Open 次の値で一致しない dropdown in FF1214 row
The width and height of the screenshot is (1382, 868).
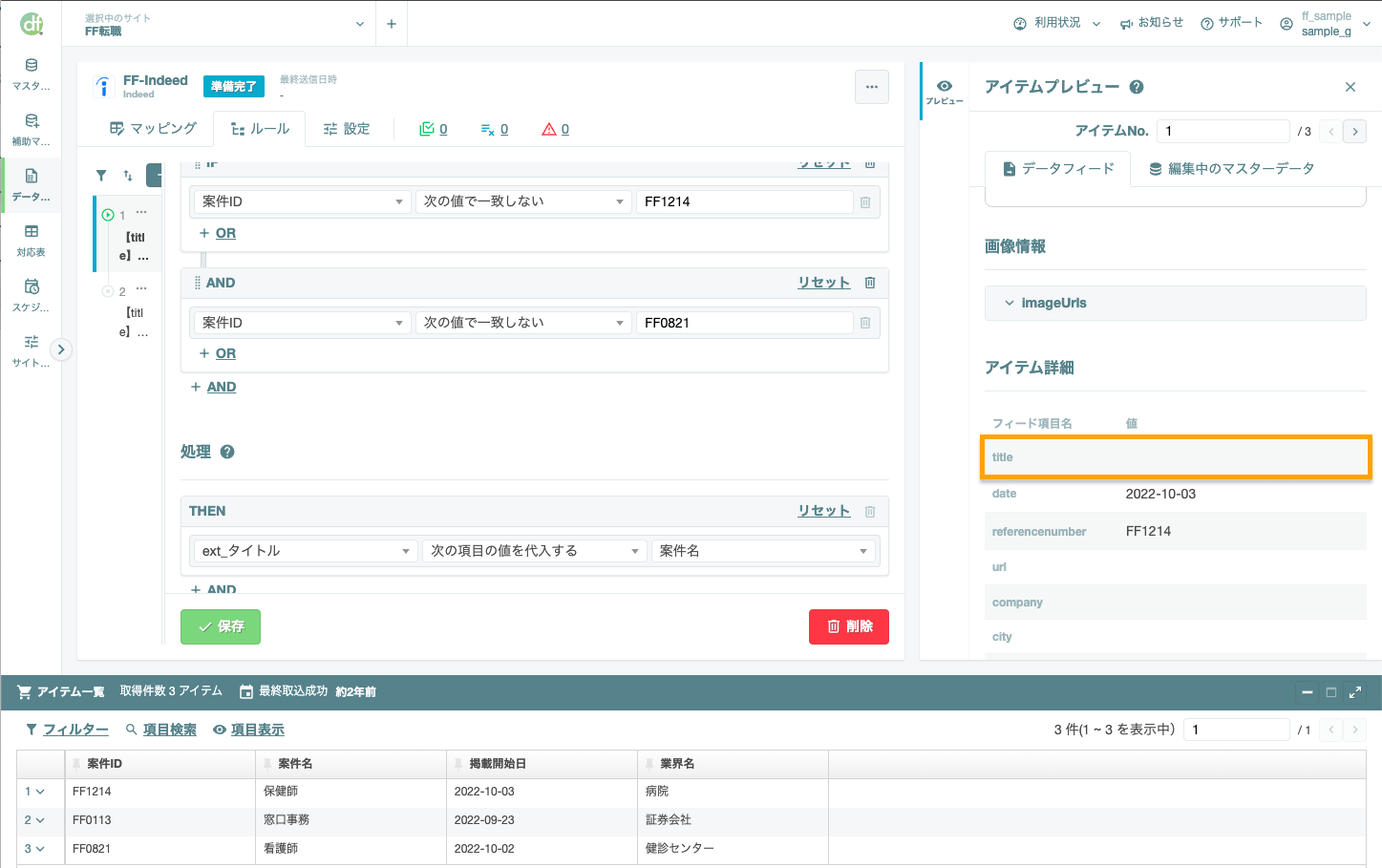(x=523, y=201)
